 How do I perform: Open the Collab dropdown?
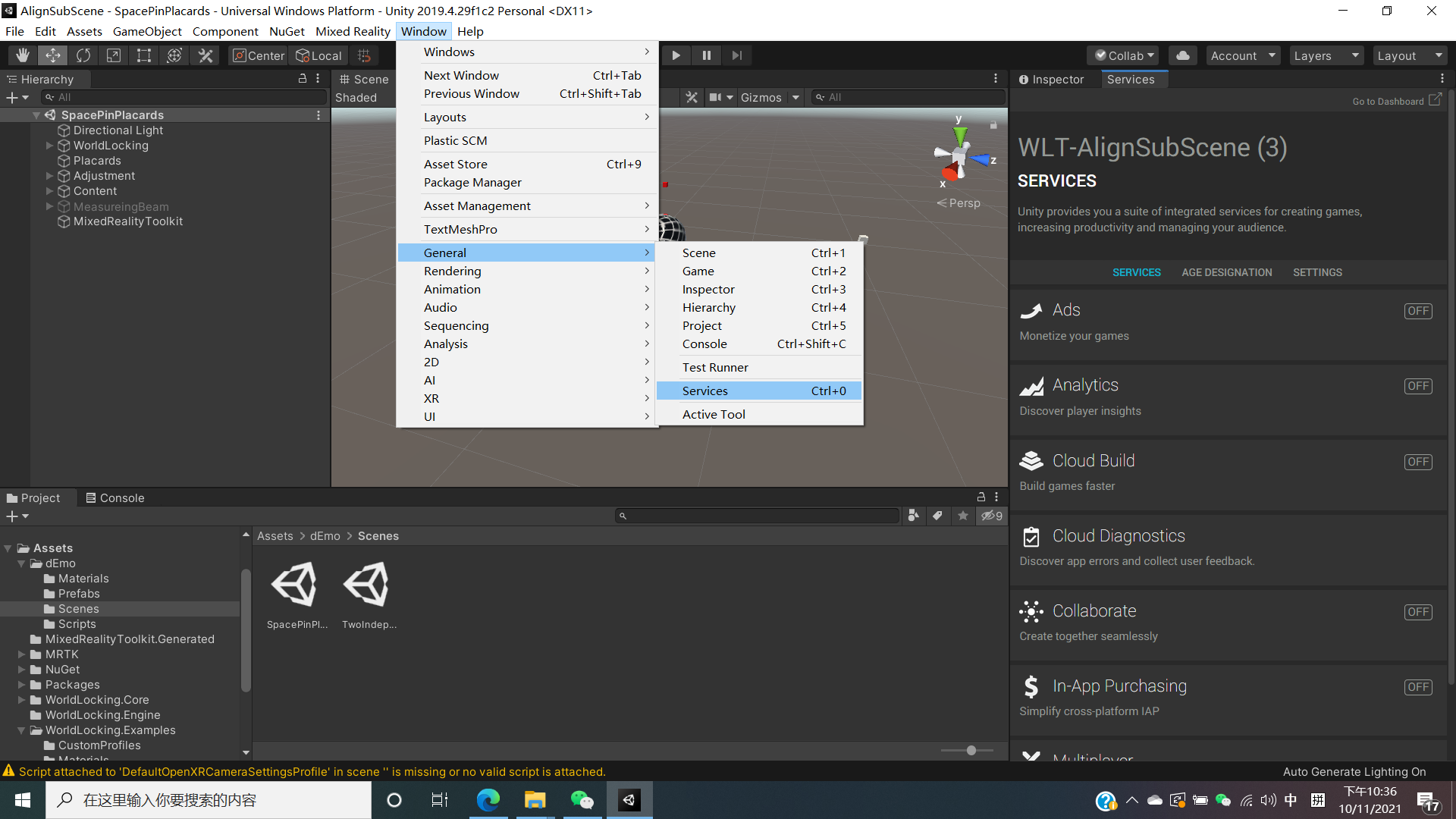1124,55
